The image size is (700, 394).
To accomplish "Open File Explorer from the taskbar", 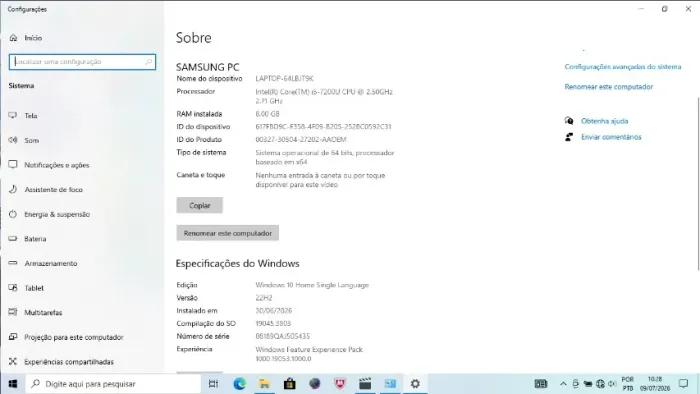I will 264,384.
